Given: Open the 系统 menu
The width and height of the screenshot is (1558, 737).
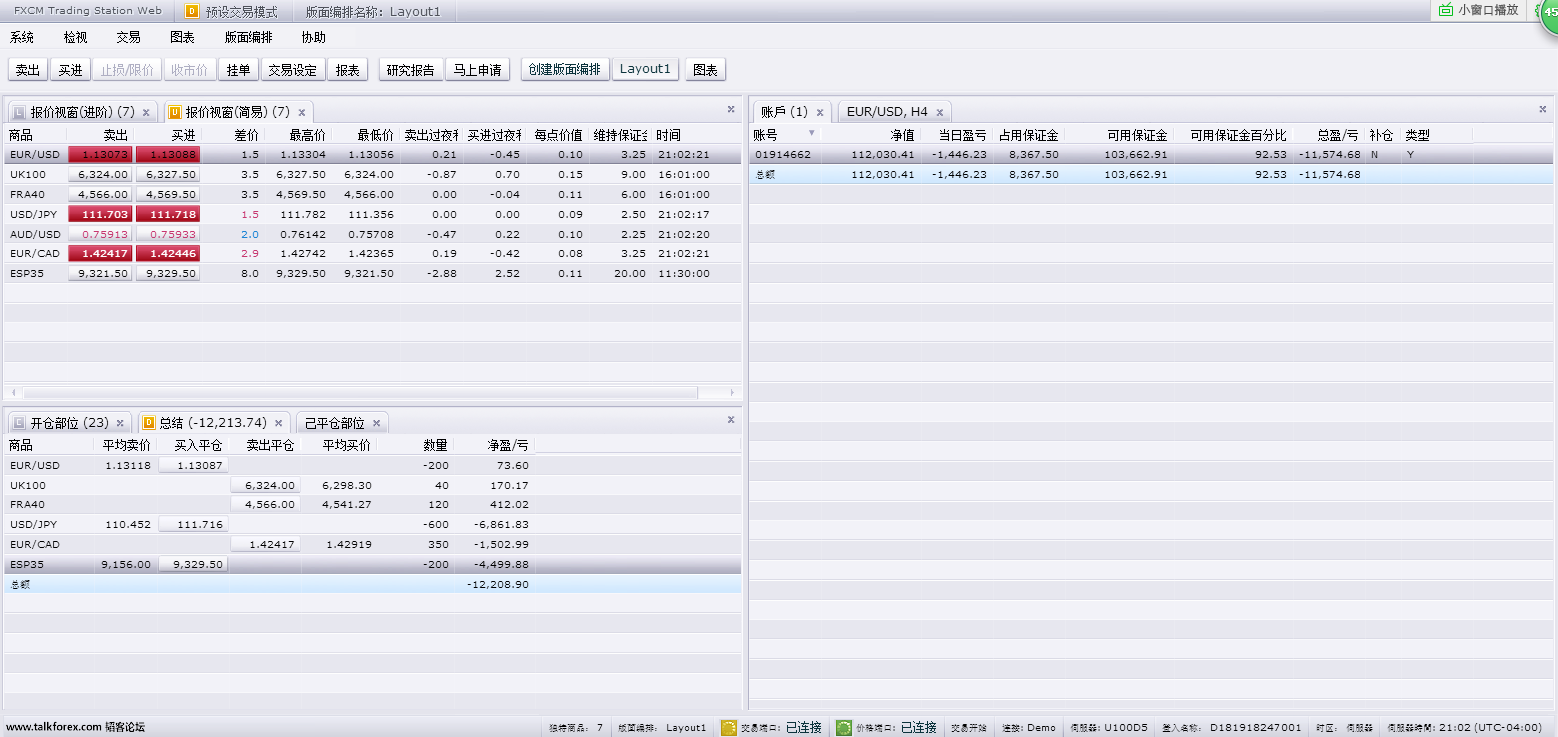Looking at the screenshot, I should pos(22,37).
